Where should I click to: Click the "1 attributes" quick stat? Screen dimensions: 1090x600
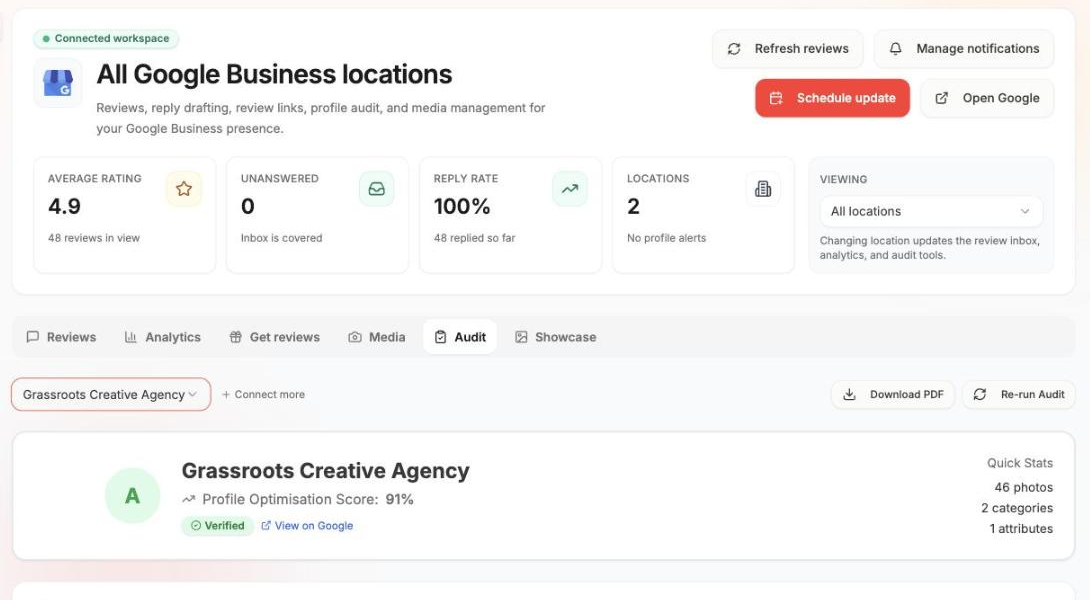coord(1021,528)
